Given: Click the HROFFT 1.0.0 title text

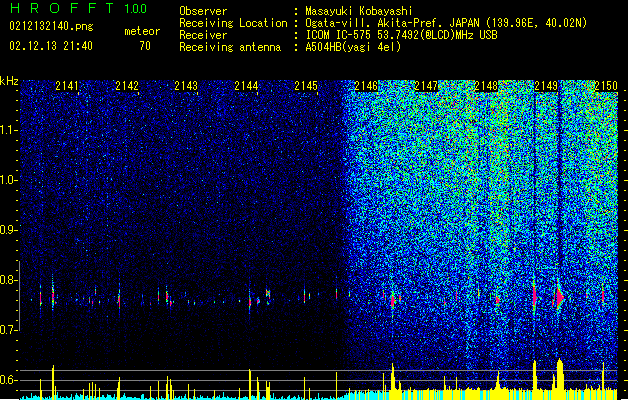Looking at the screenshot, I should (79, 8).
